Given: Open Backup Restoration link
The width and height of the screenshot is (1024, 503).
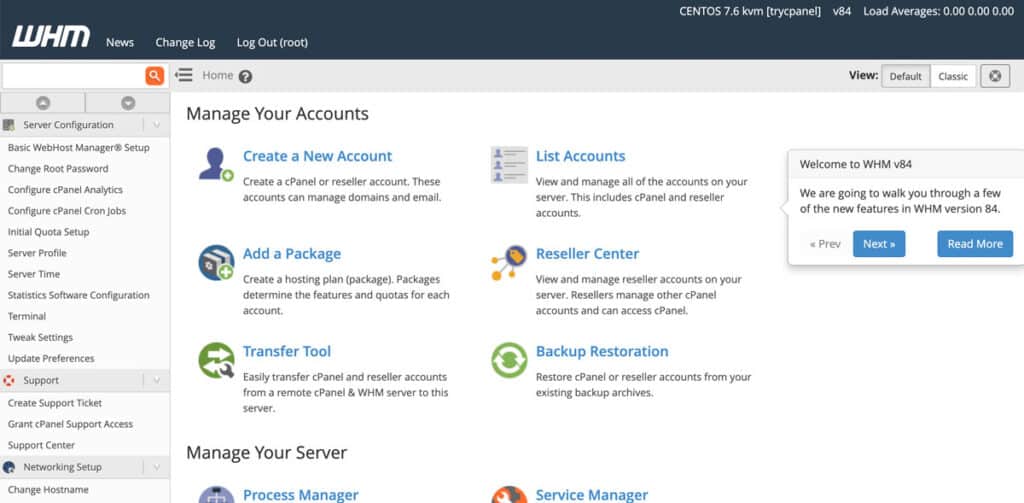Looking at the screenshot, I should tap(602, 351).
